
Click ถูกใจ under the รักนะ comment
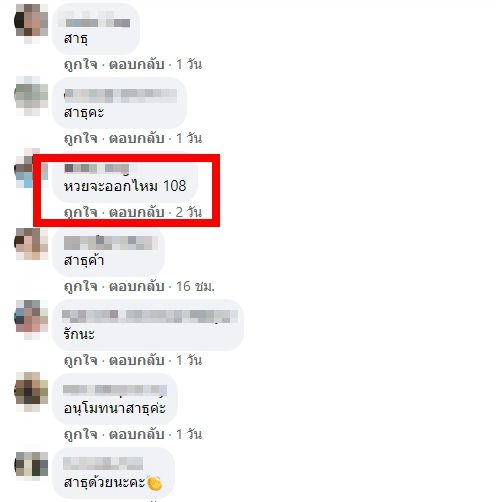click(x=81, y=361)
